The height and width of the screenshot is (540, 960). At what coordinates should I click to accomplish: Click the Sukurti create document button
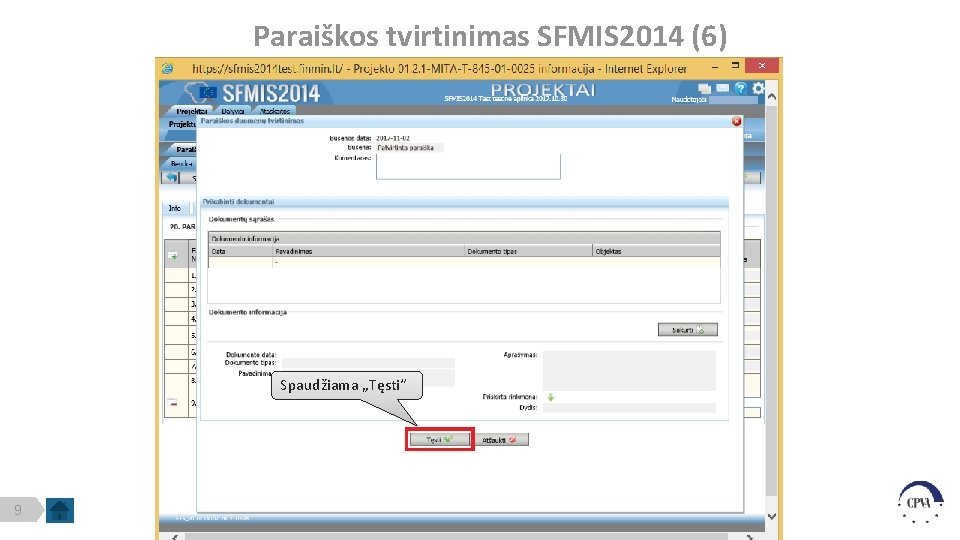click(688, 330)
